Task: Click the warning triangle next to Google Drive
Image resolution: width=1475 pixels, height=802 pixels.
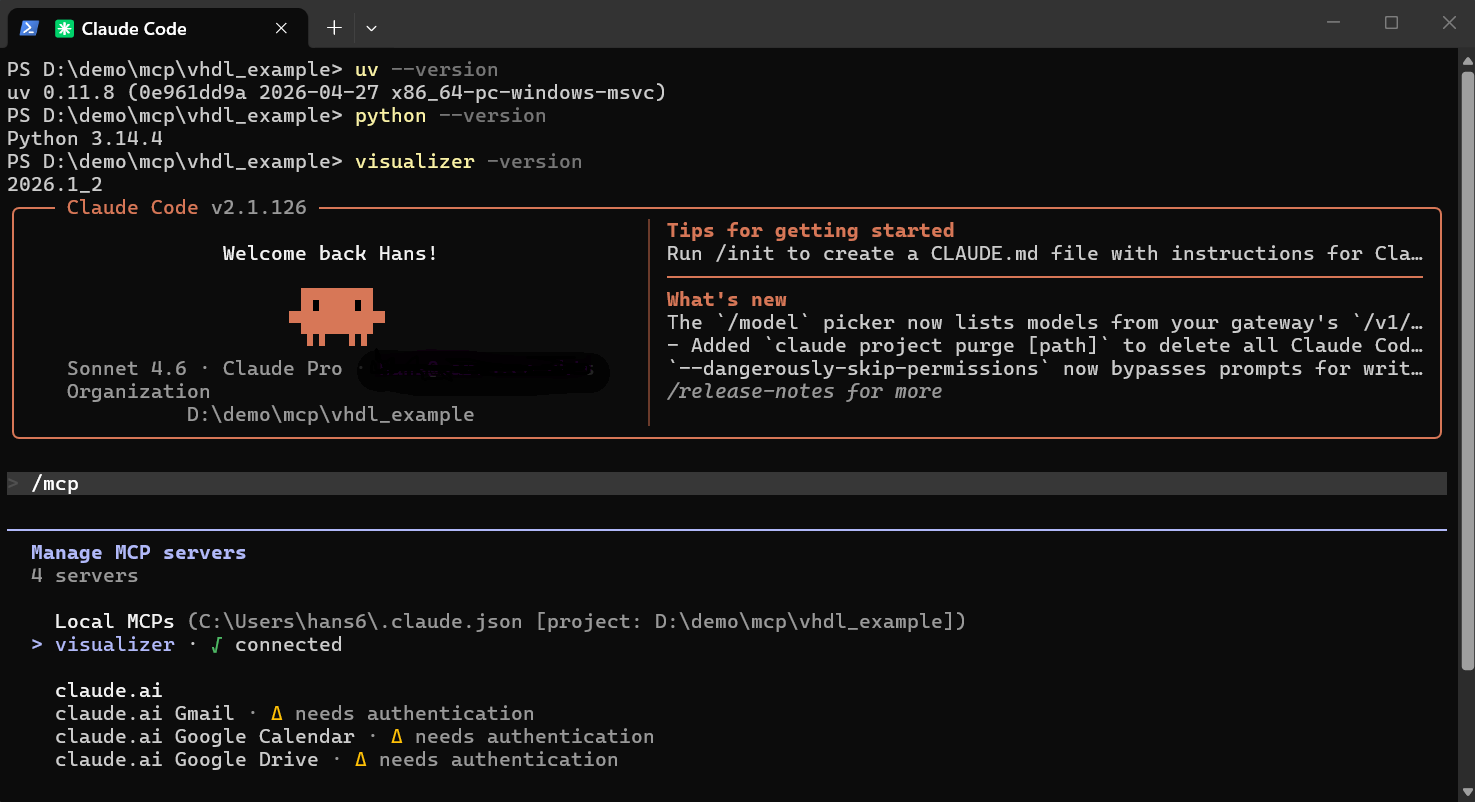Action: (x=361, y=760)
